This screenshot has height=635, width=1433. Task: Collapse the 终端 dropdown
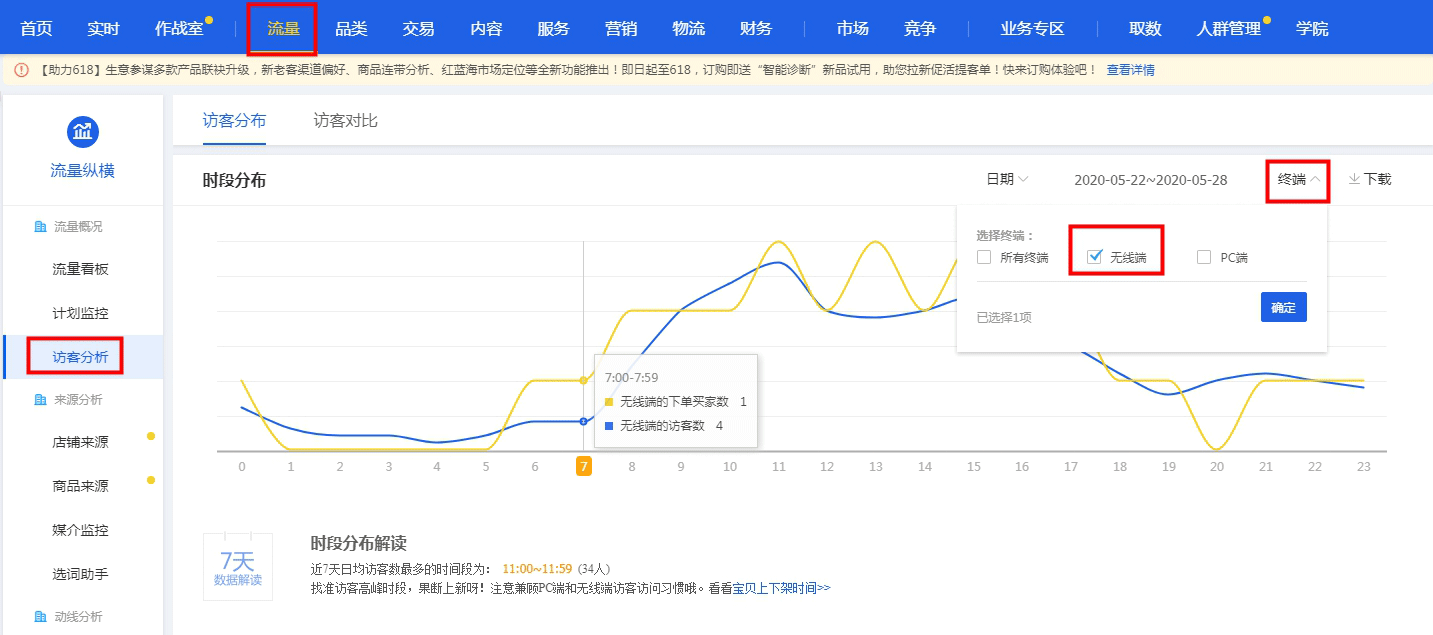[x=1299, y=179]
